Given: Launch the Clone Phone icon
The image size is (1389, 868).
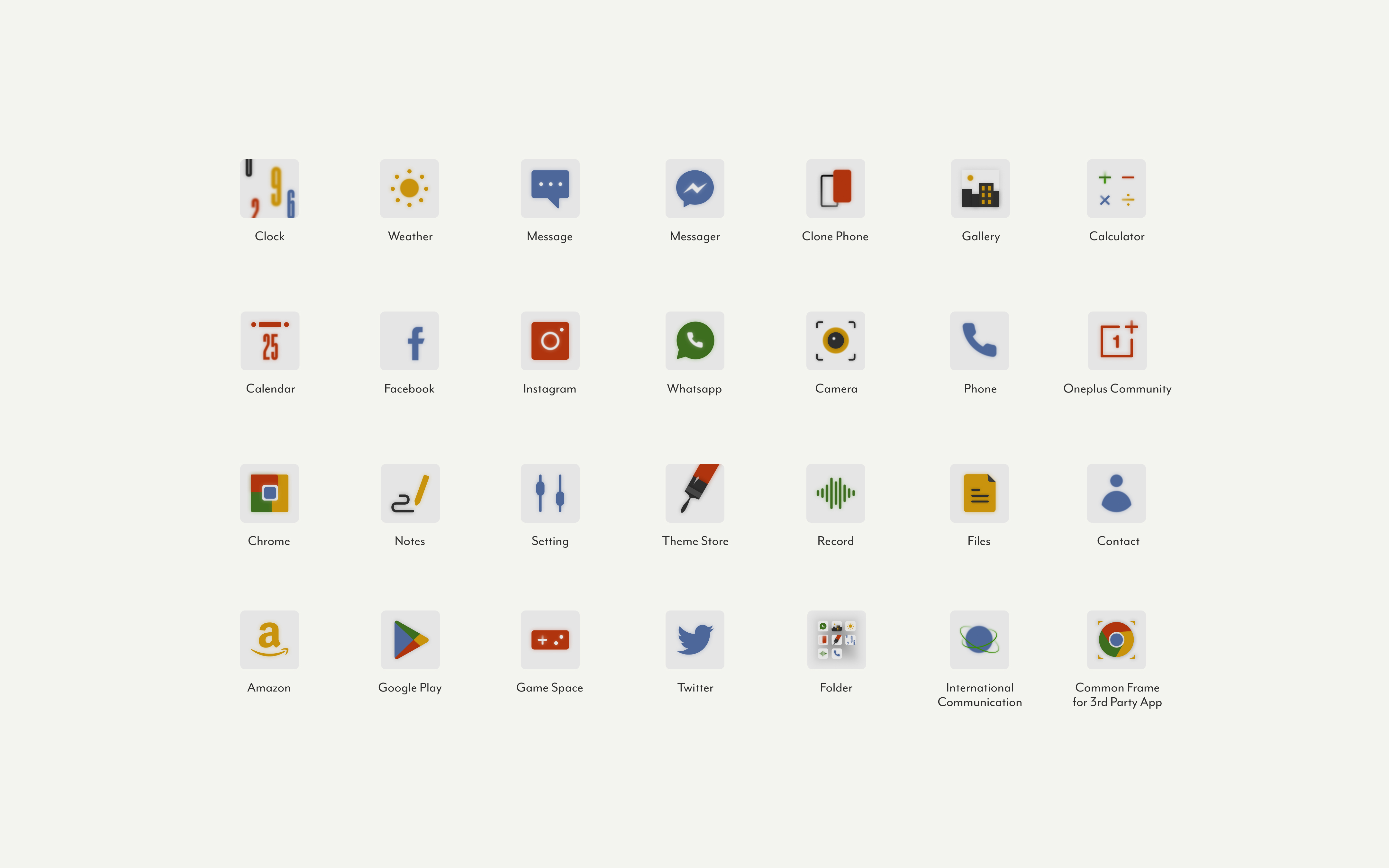Looking at the screenshot, I should coord(835,188).
